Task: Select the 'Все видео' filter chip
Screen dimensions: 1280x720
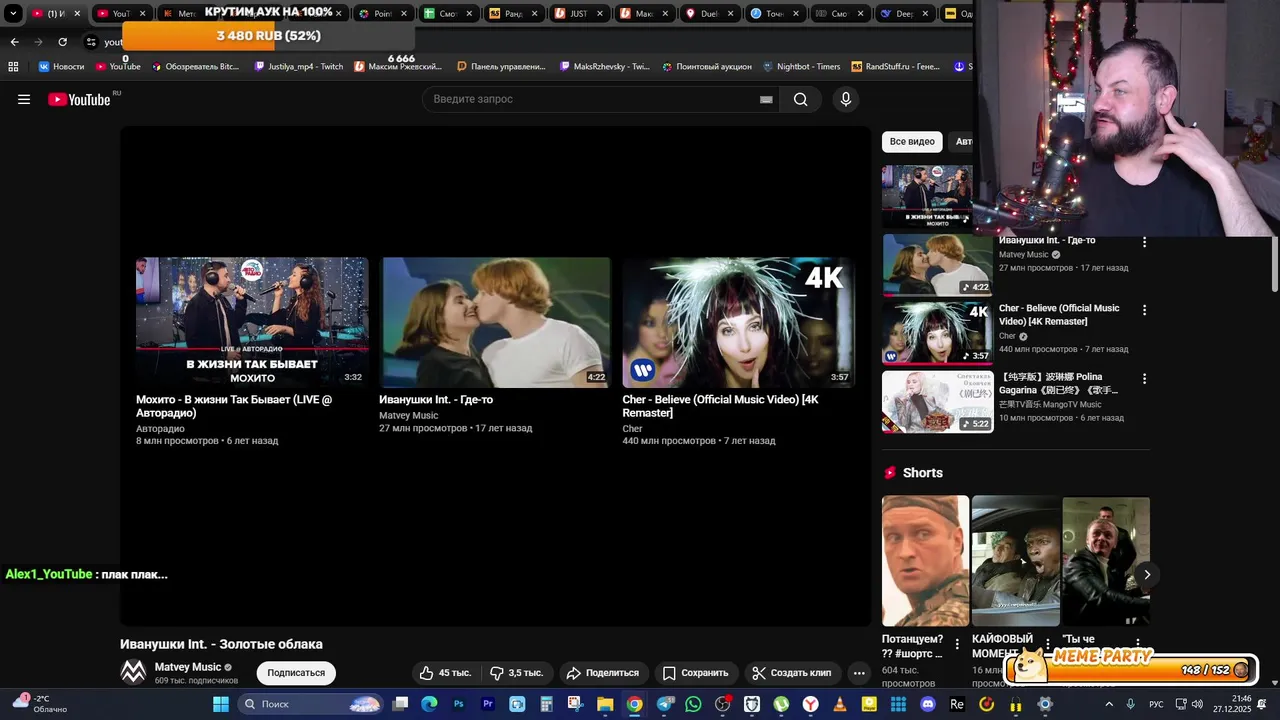Action: point(912,142)
